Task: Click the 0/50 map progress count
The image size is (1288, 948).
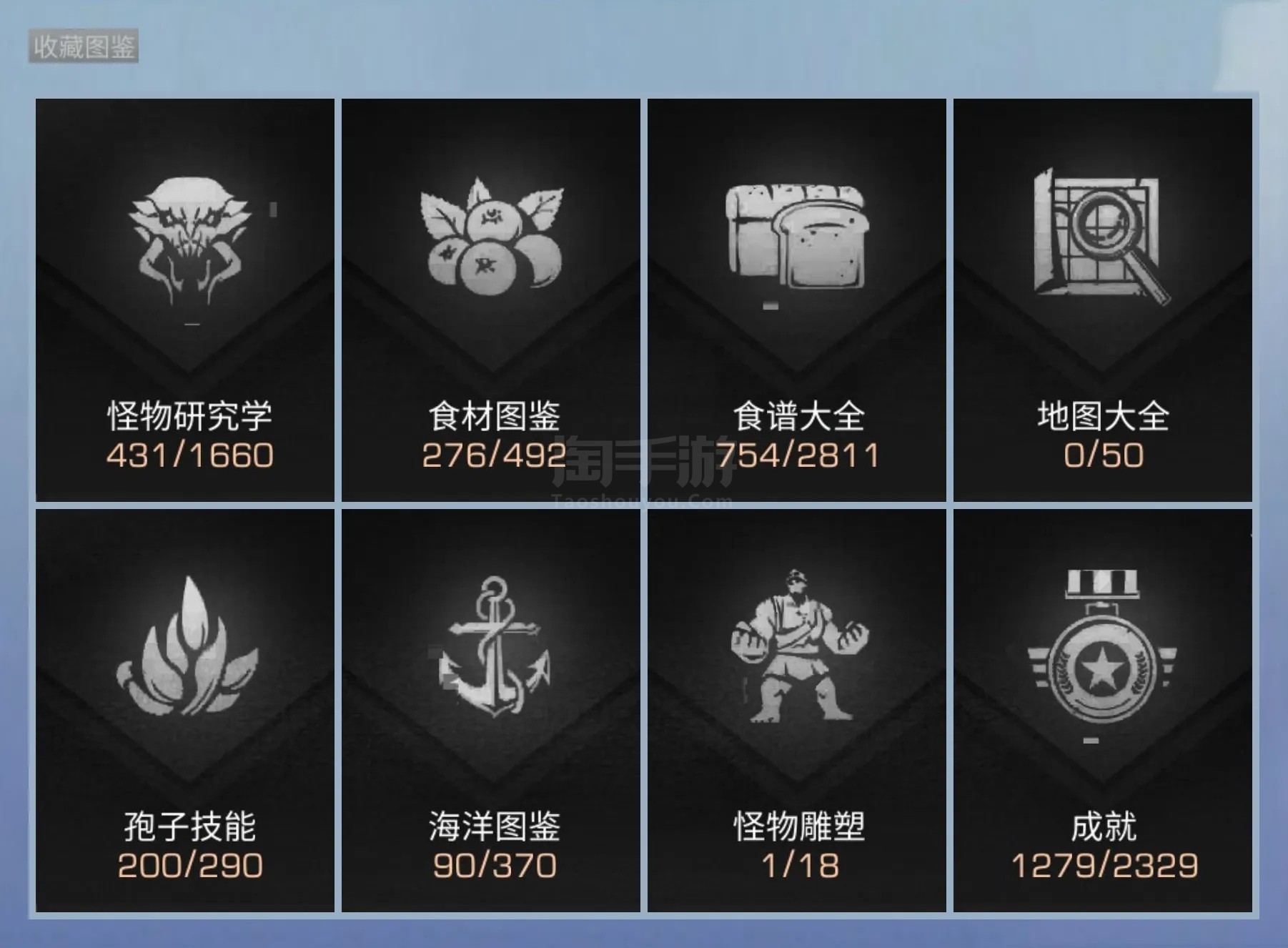Action: tap(1103, 455)
